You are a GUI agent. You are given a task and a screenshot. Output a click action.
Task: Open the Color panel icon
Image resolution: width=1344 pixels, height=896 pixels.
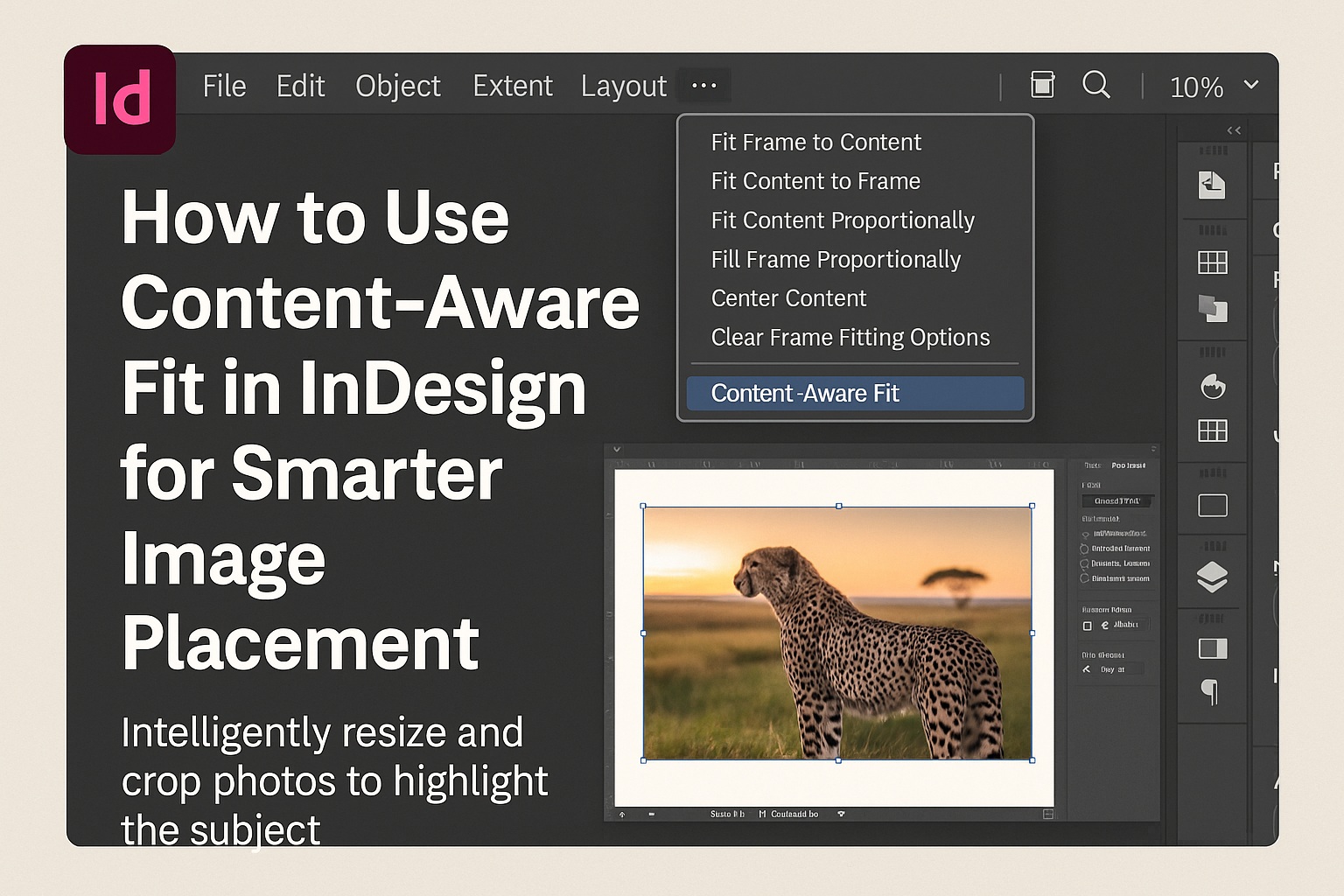1213,386
